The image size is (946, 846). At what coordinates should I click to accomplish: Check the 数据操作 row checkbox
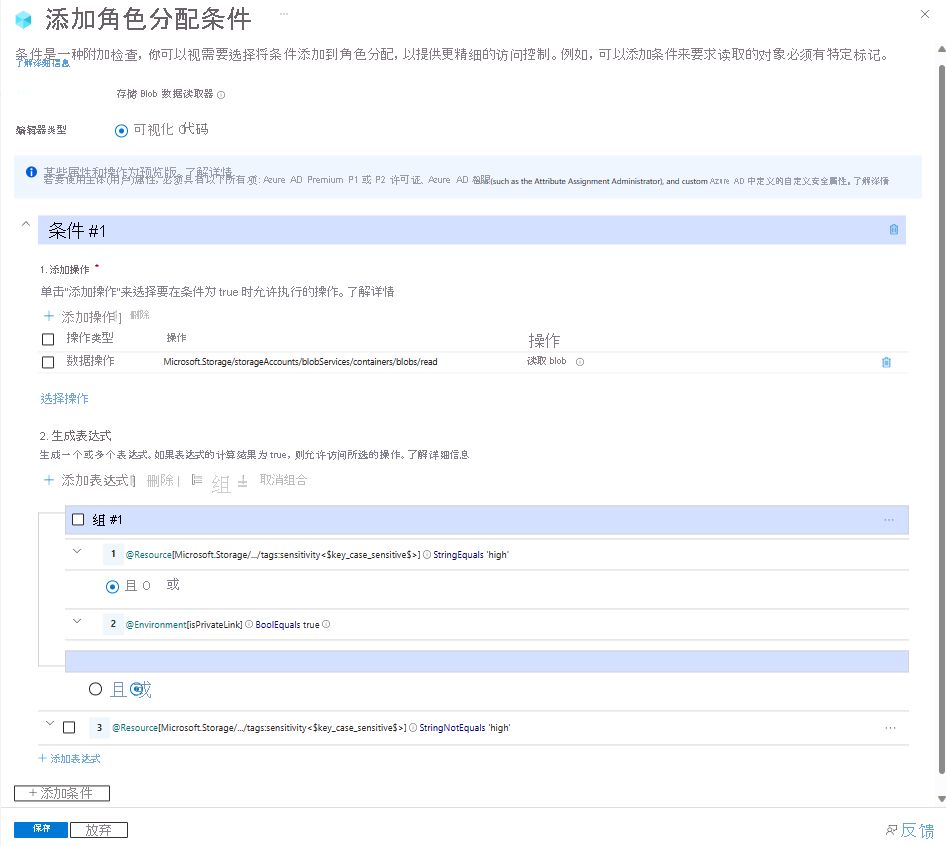(x=48, y=362)
